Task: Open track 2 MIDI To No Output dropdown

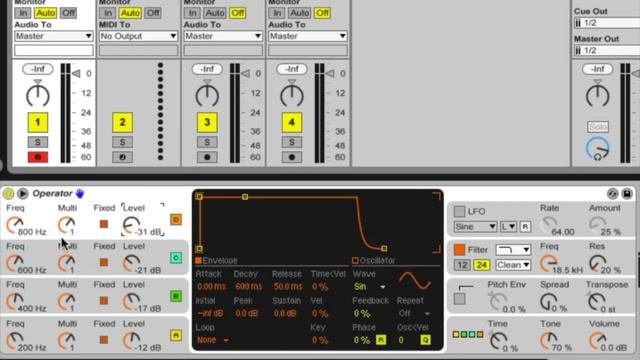Action: coord(138,36)
